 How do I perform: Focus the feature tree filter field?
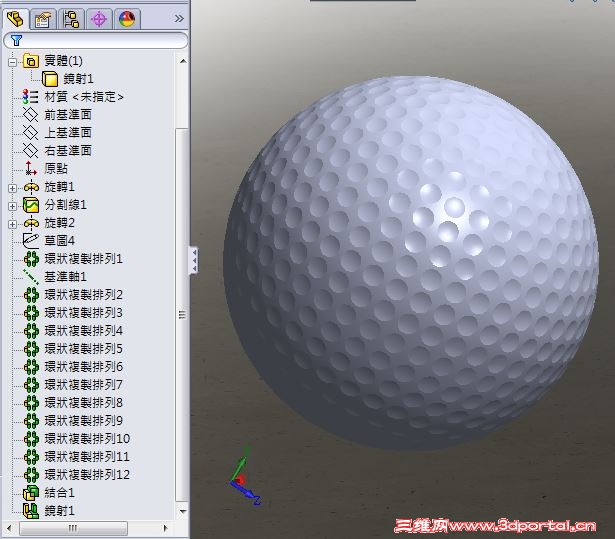pyautogui.click(x=95, y=40)
